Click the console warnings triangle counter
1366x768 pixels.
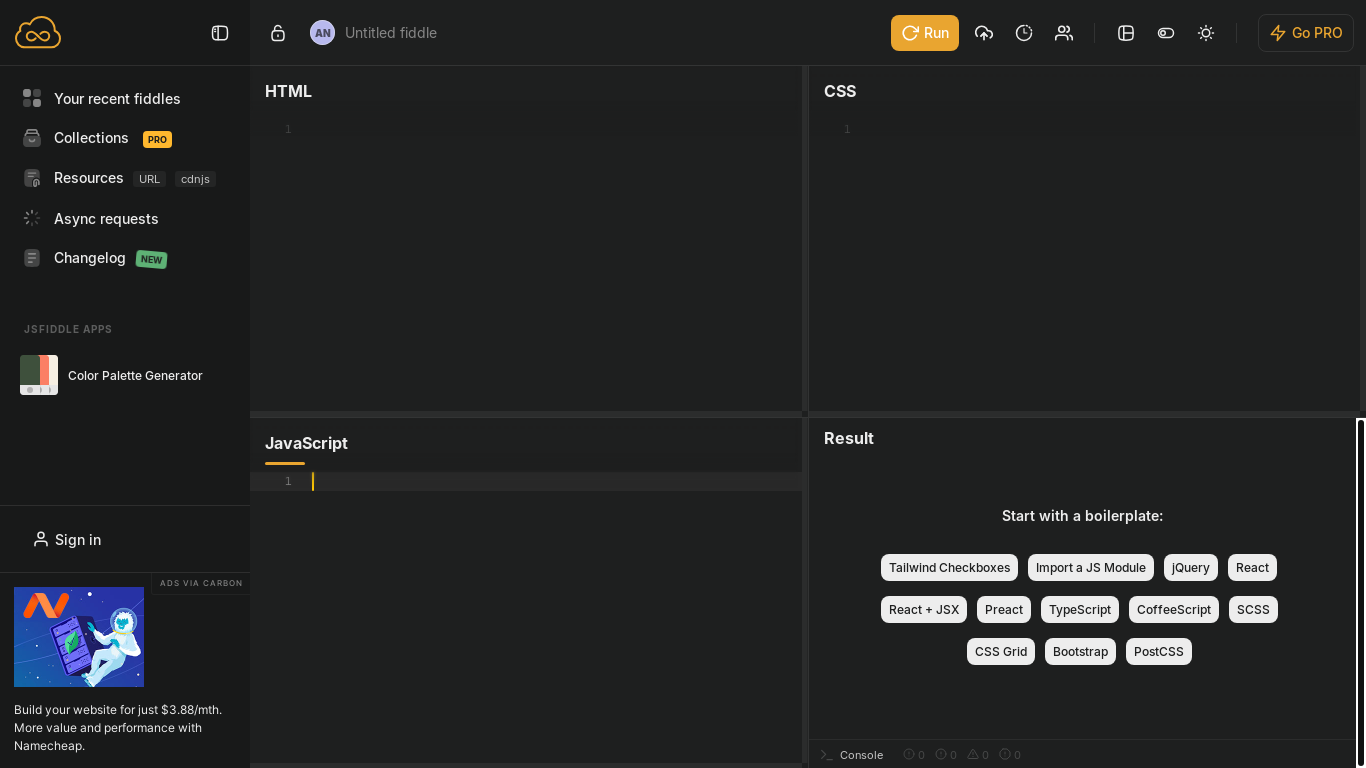point(978,755)
